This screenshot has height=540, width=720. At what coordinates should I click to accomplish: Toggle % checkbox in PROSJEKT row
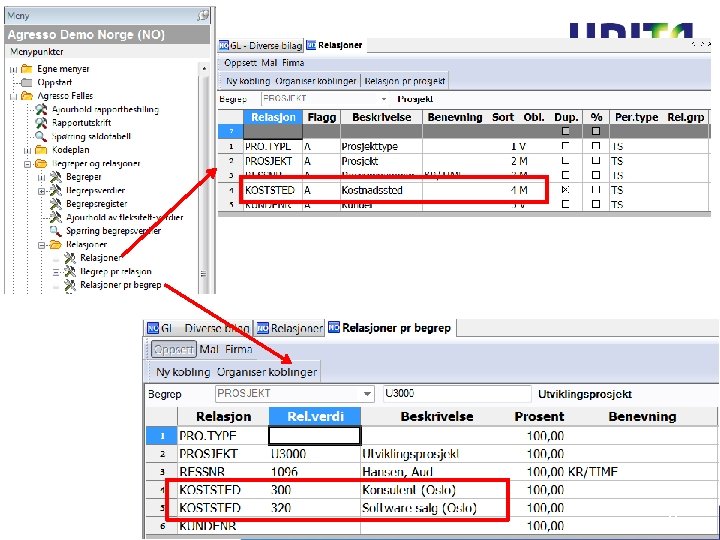point(596,161)
